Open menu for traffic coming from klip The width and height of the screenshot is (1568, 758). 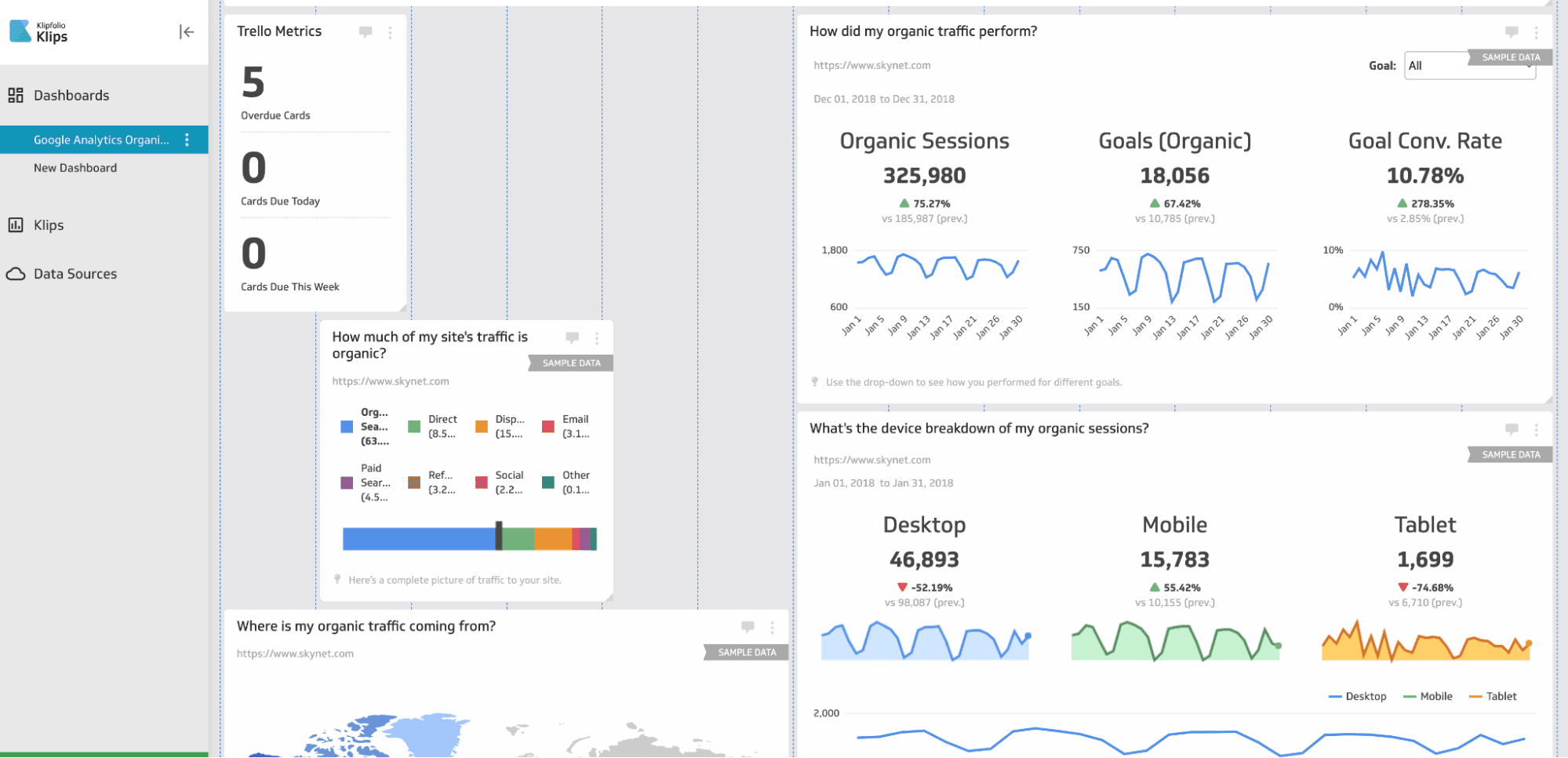click(x=772, y=627)
